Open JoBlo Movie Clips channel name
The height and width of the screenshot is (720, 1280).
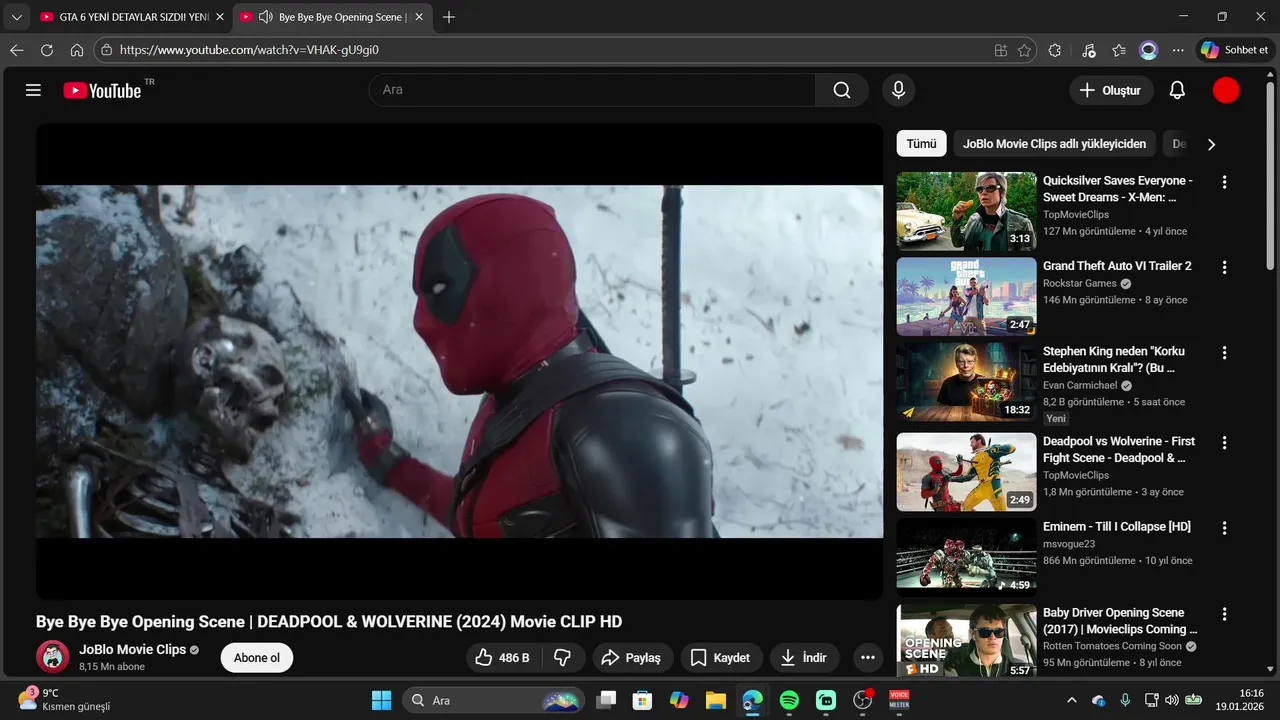pyautogui.click(x=133, y=650)
